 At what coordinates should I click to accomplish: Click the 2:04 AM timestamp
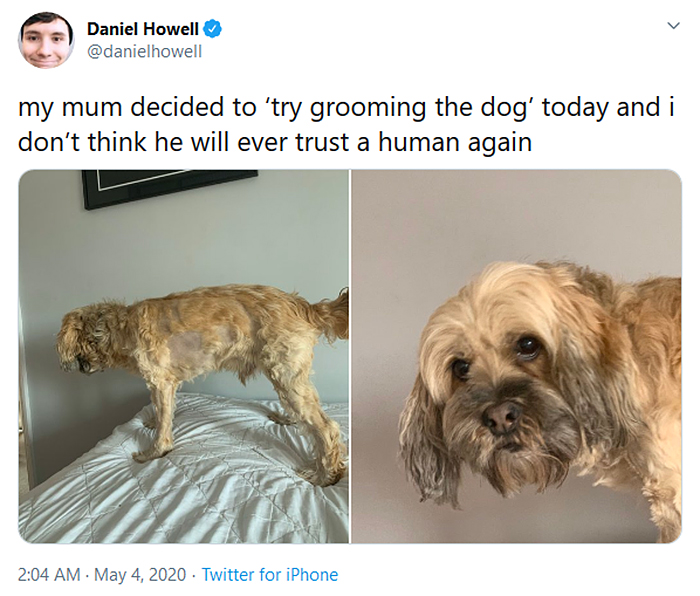tap(49, 574)
